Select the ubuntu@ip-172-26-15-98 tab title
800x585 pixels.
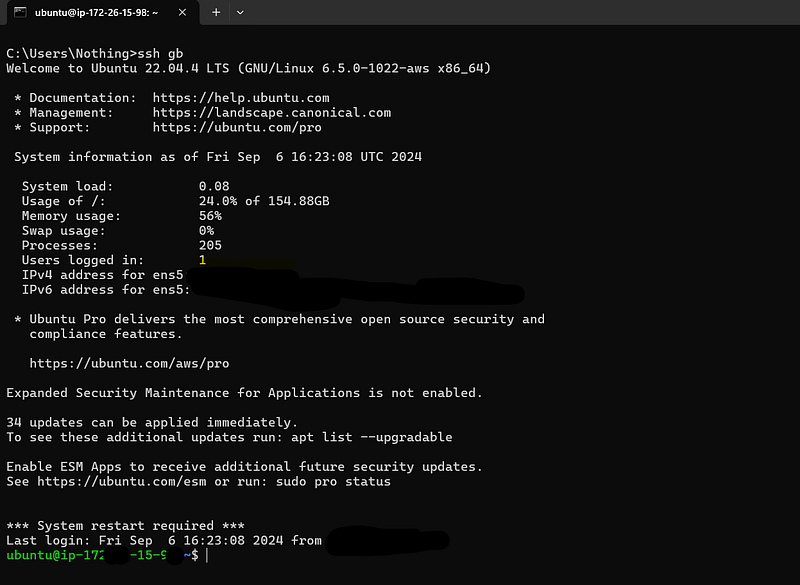click(x=96, y=12)
